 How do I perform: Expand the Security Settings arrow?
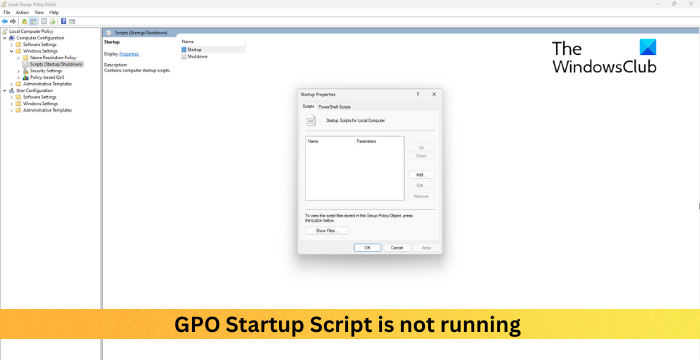18,71
